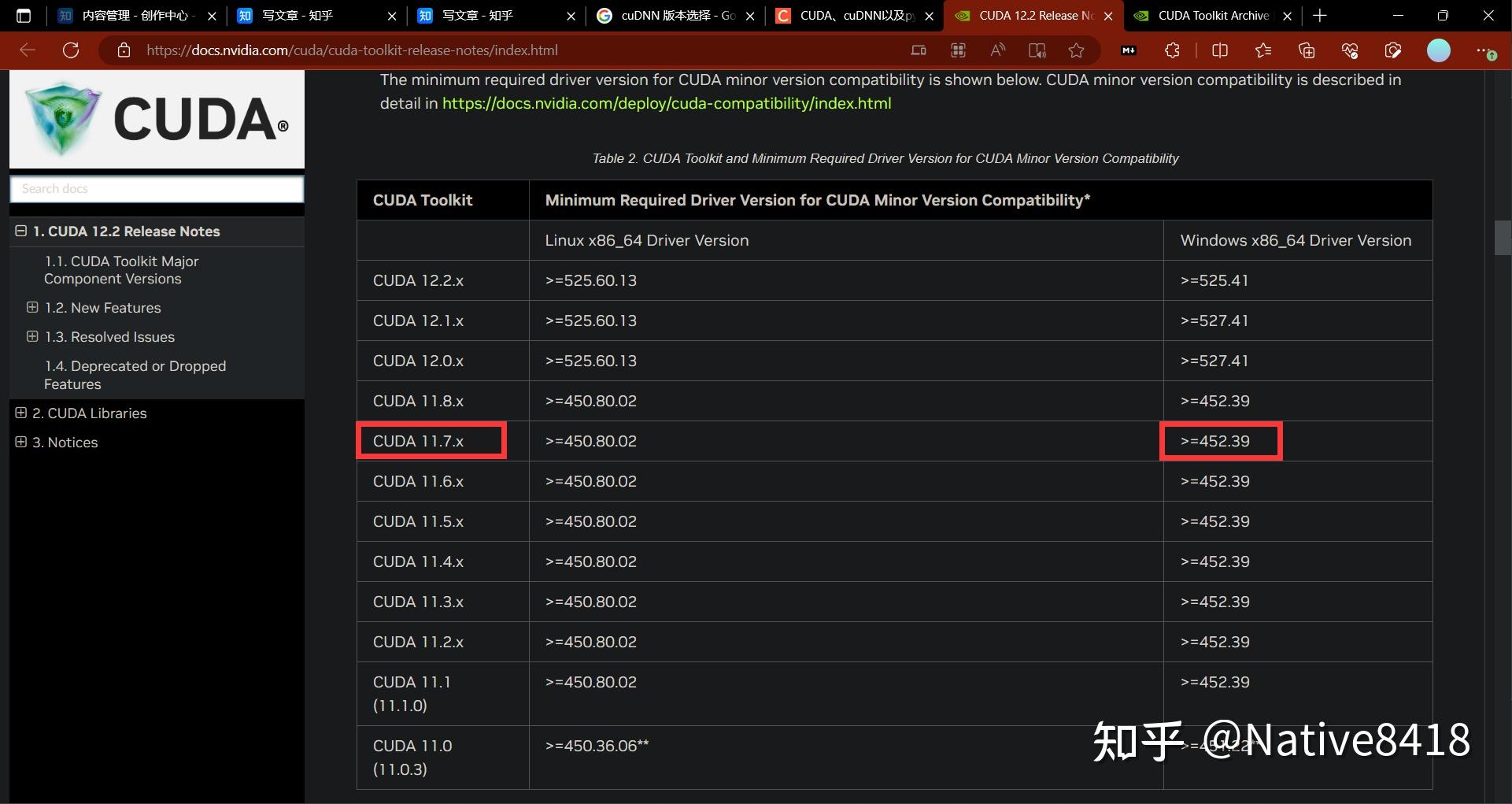Viewport: 1512px width, 804px height.
Task: Open the browser Extensions puzzle icon
Action: coord(1172,50)
